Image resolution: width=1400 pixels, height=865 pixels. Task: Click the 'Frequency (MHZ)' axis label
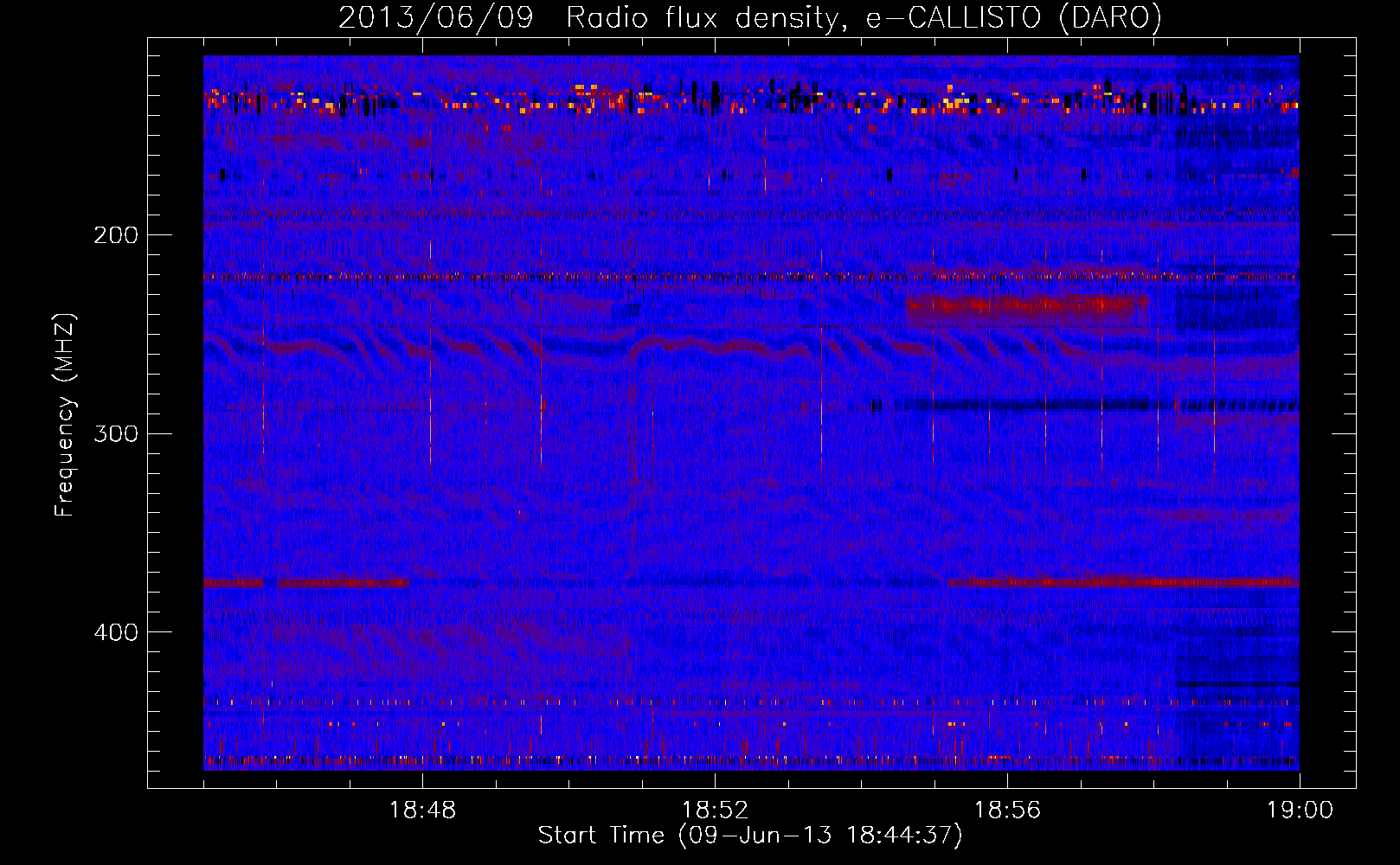tap(64, 414)
